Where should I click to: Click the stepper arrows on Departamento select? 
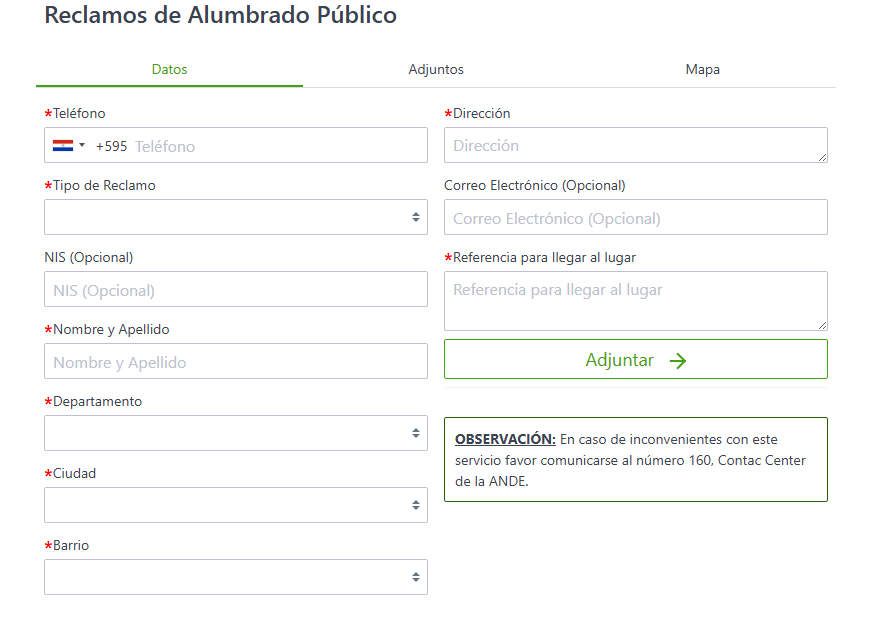point(414,433)
